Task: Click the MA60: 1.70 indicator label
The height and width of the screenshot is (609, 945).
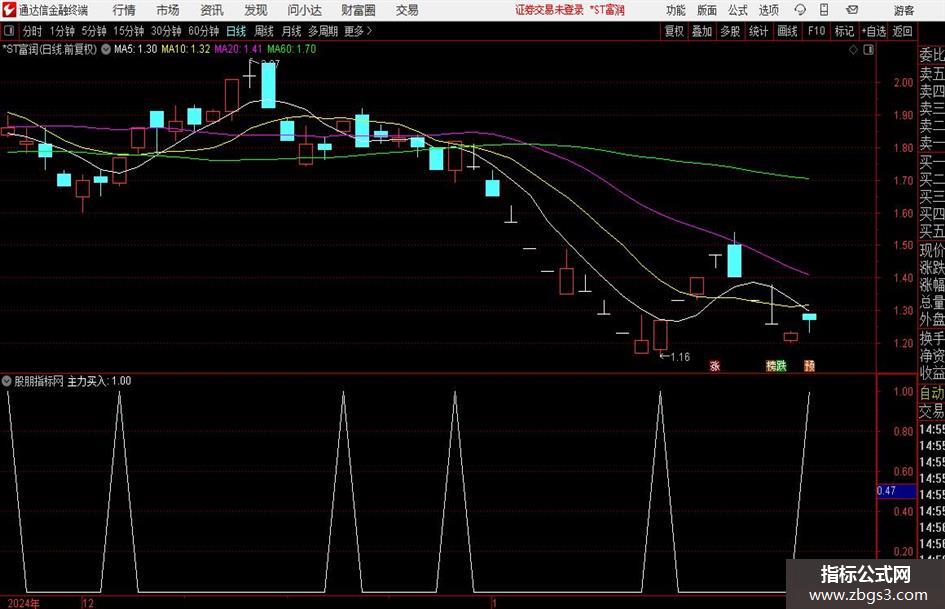Action: coord(292,49)
